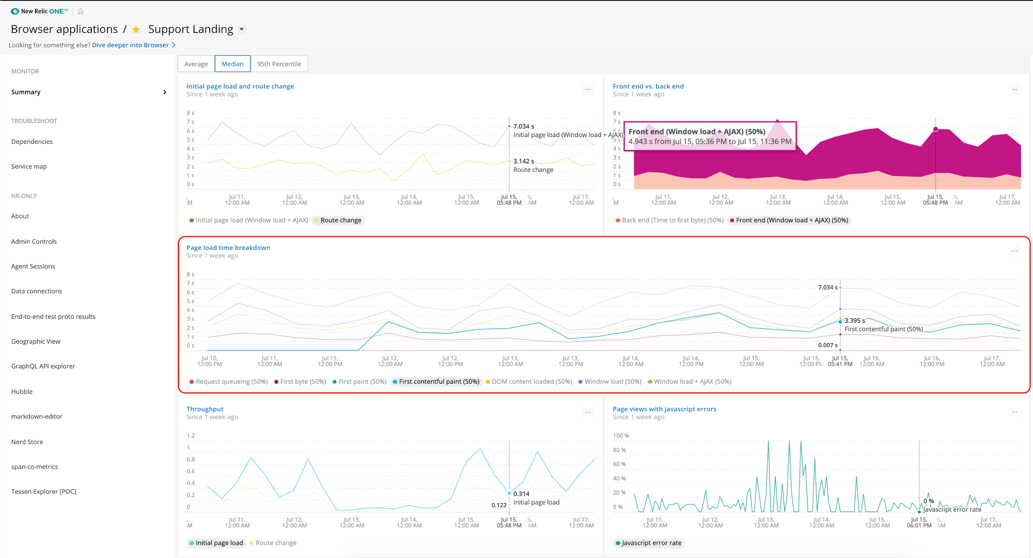This screenshot has height=558, width=1033.
Task: Toggle Request queueing (50%) legend series
Action: coord(229,382)
